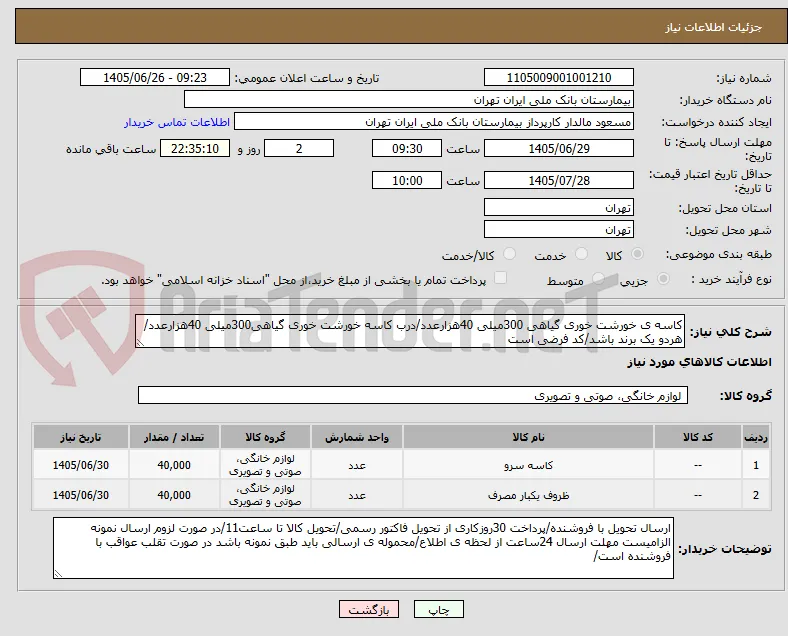Click the goods group field لوازم خانگی، صوتی و تصویری
The image size is (788, 636).
point(413,395)
